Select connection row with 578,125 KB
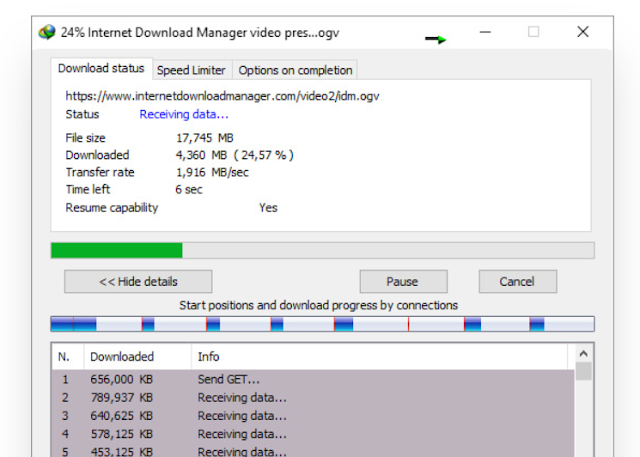640x457 pixels. 313,433
